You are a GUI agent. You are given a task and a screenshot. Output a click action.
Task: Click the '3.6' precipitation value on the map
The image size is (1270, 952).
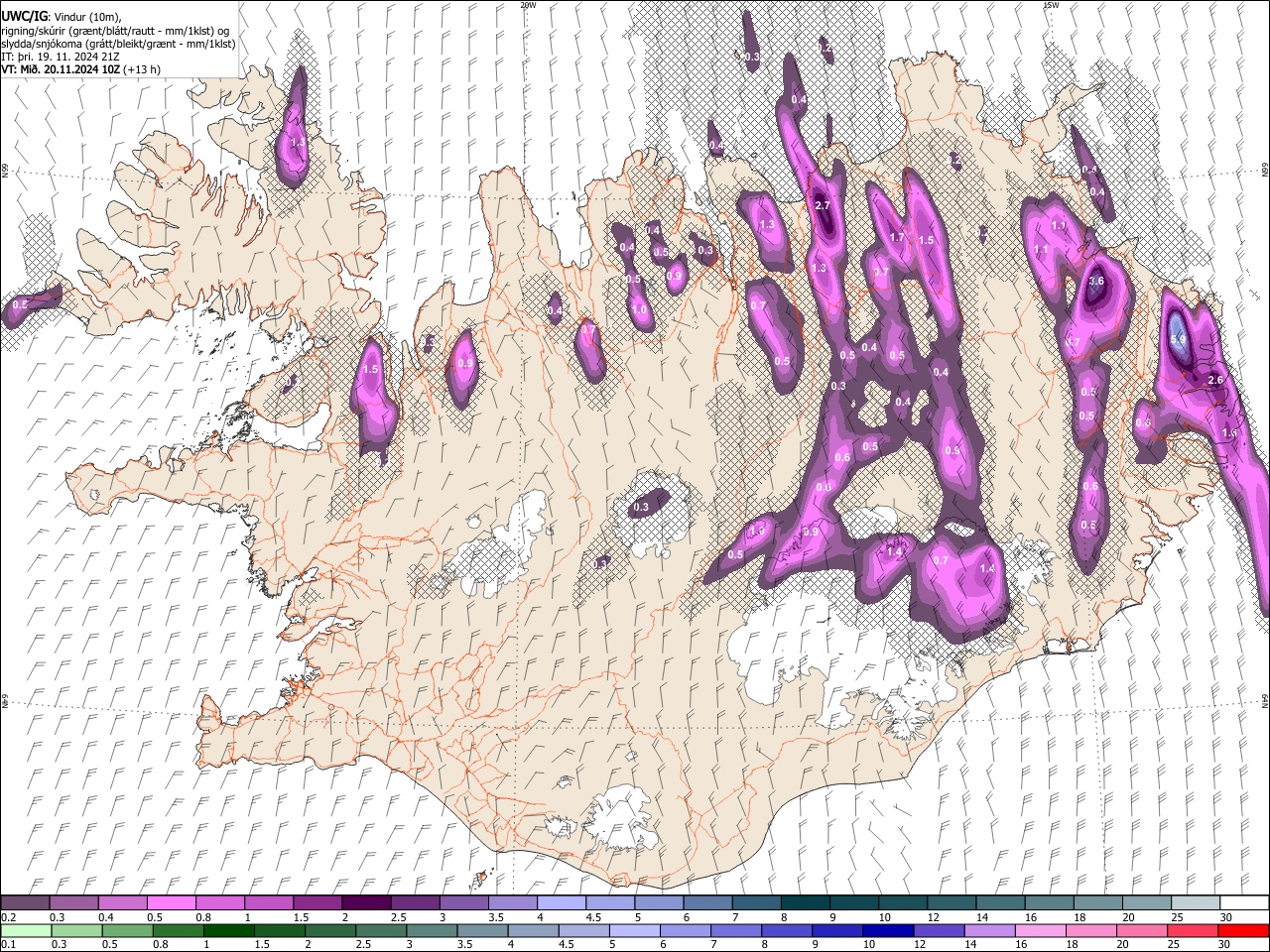[1096, 282]
